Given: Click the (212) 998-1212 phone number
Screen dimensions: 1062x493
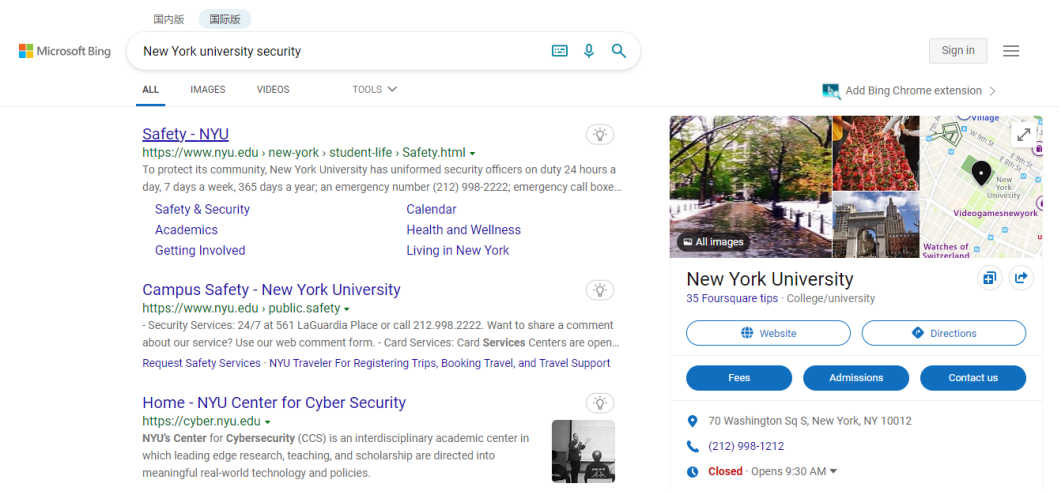Looking at the screenshot, I should coord(746,446).
